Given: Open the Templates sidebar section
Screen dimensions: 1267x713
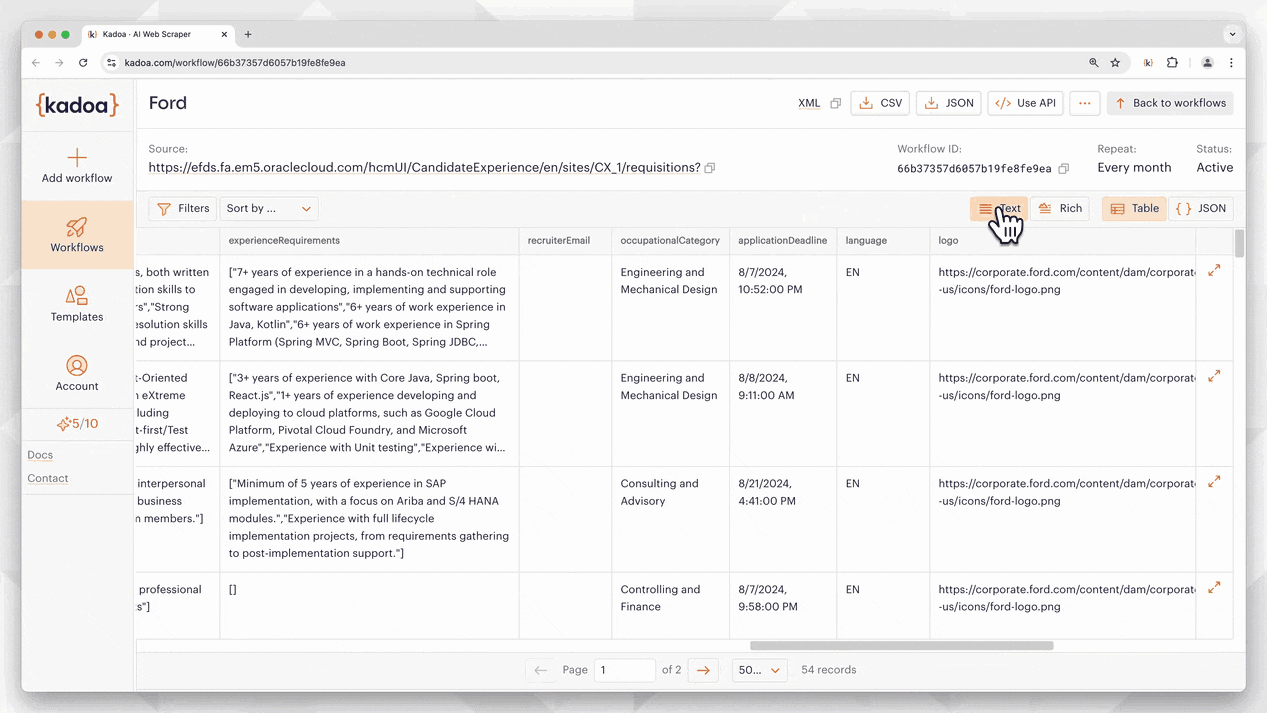Looking at the screenshot, I should coord(77,304).
